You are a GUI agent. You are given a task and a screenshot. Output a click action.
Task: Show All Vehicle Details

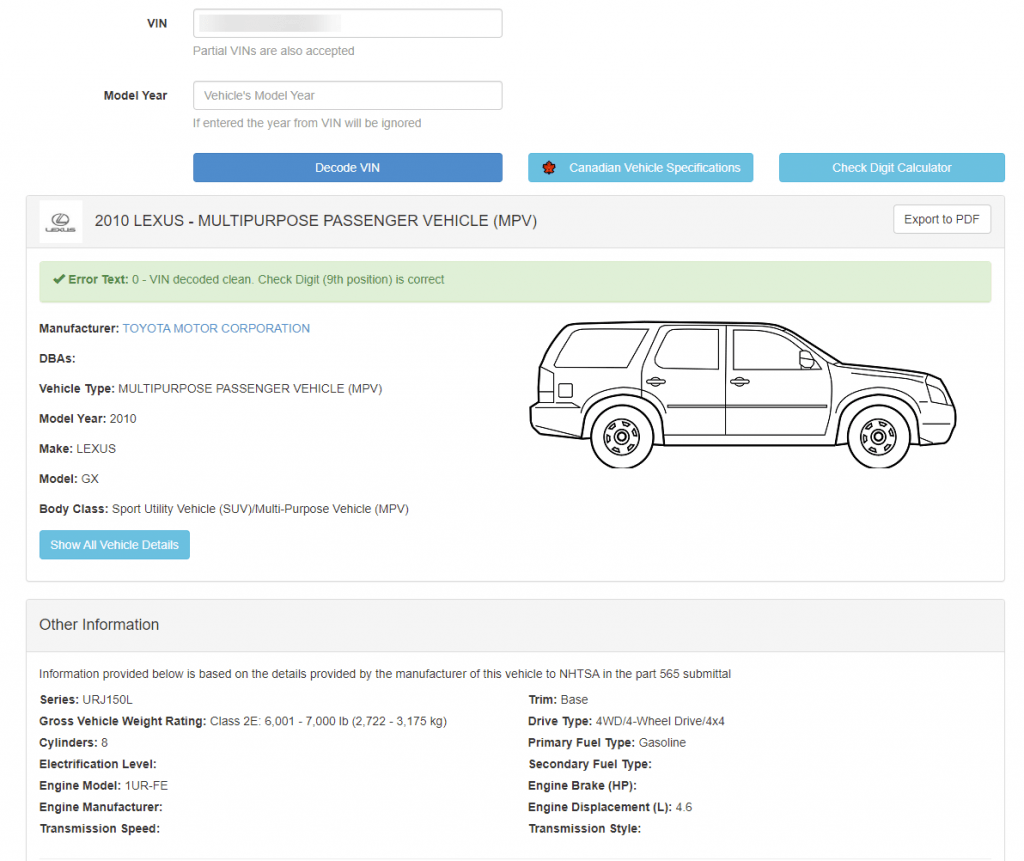click(x=114, y=545)
